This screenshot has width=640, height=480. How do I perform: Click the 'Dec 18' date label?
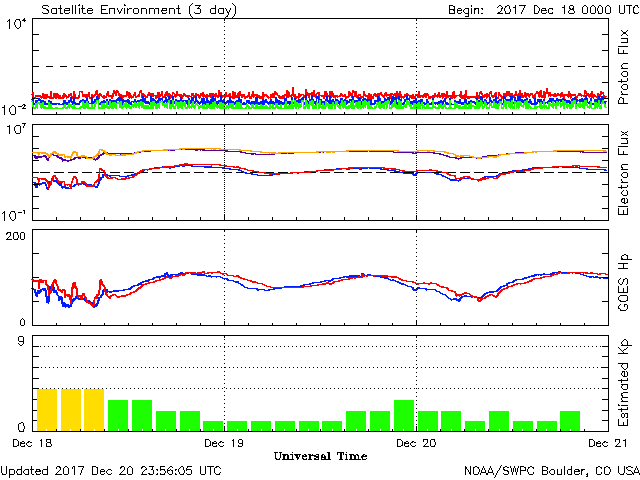point(32,443)
